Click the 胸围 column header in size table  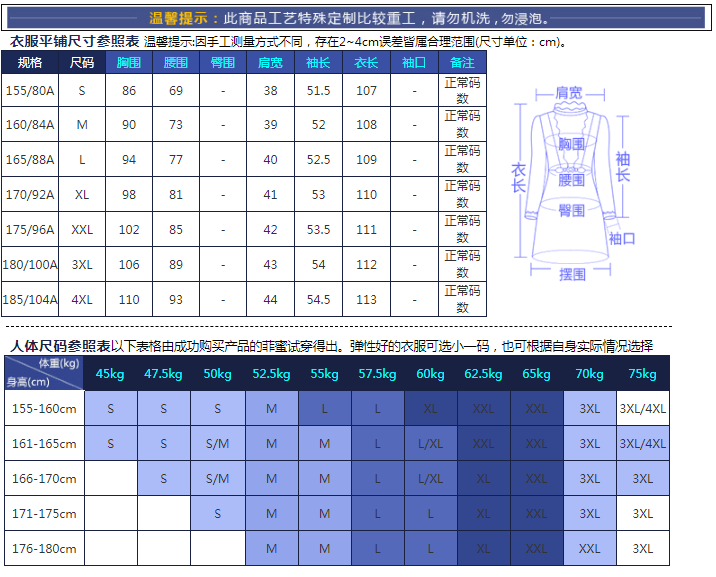click(129, 62)
